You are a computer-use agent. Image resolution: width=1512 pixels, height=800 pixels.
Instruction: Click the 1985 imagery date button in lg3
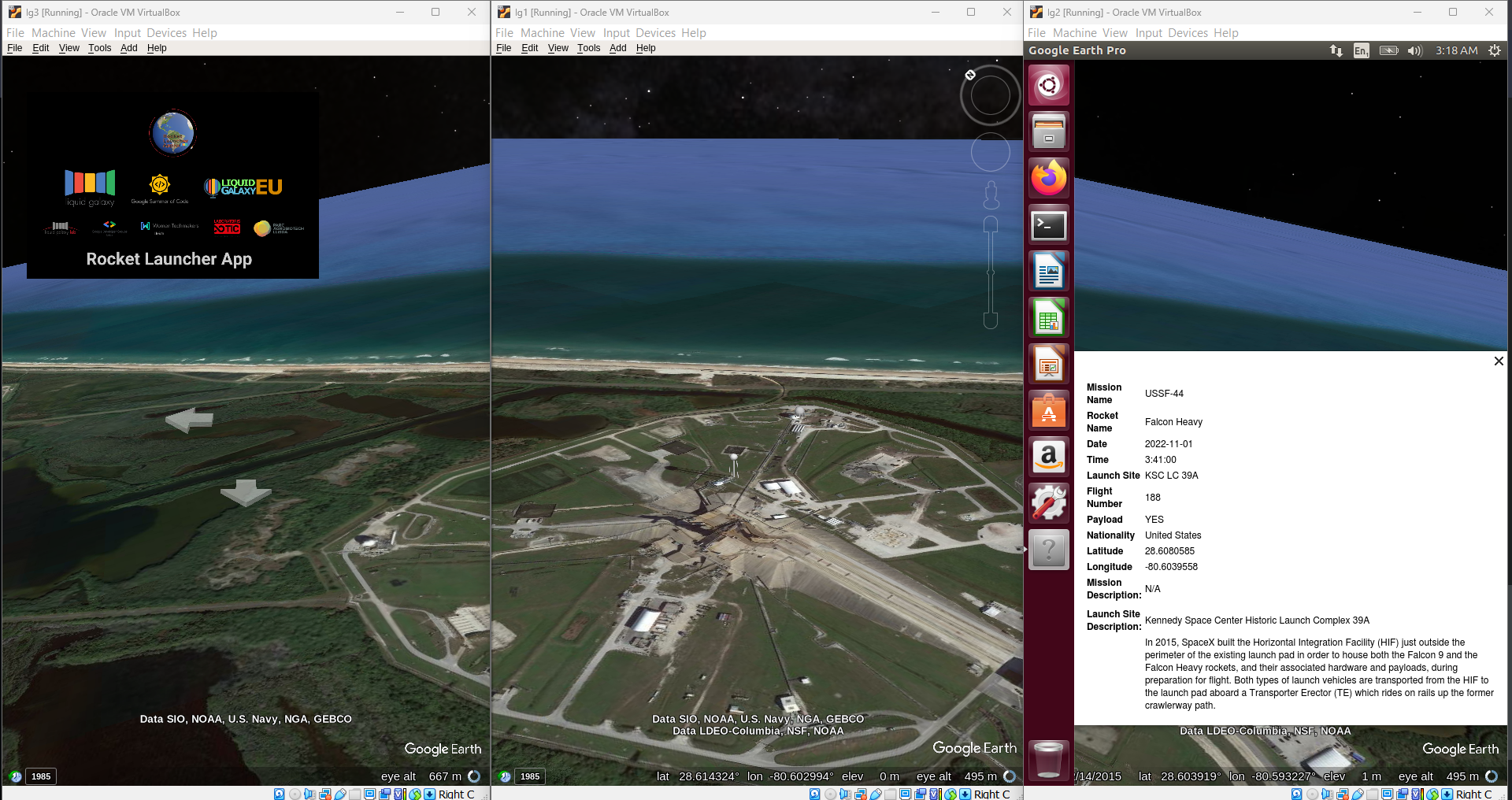pos(41,776)
